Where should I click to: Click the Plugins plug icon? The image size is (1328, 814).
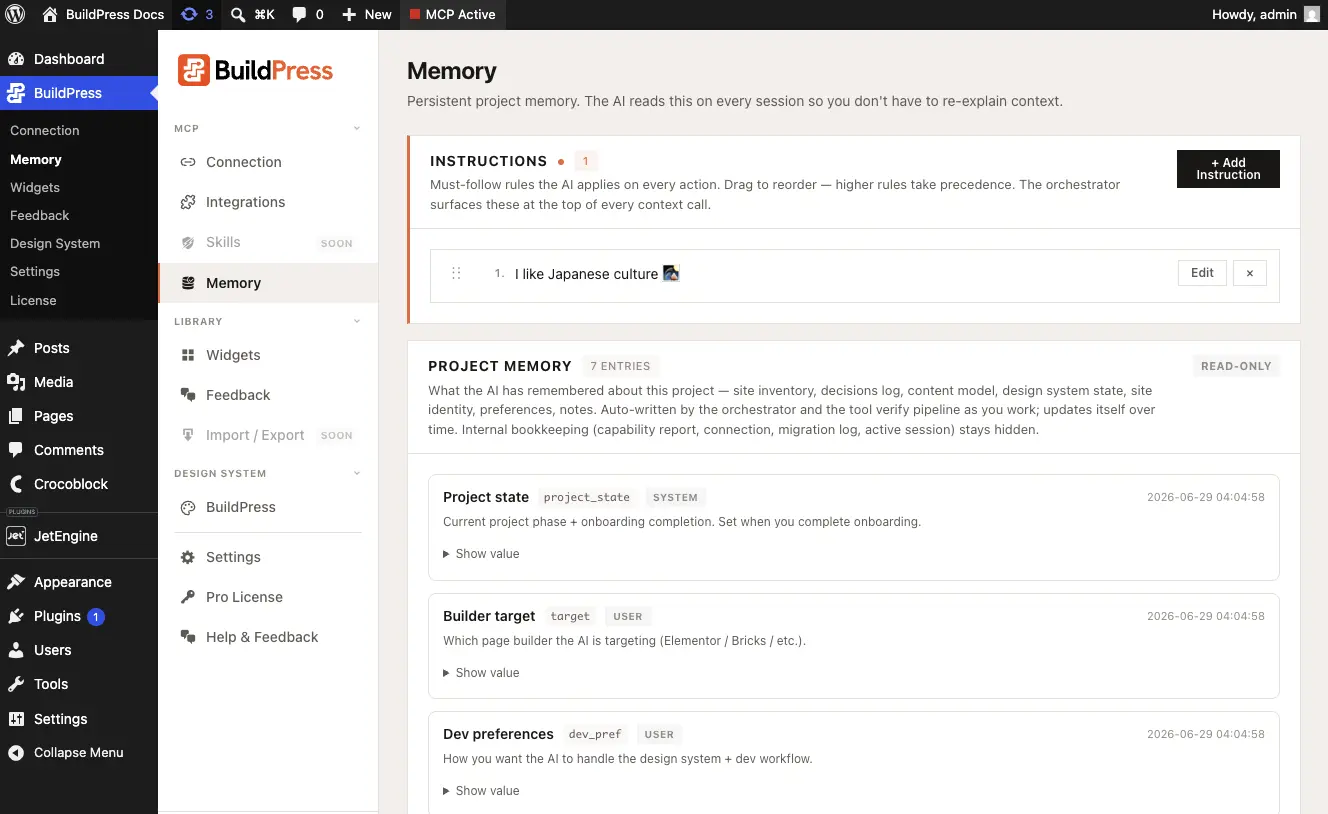(16, 616)
